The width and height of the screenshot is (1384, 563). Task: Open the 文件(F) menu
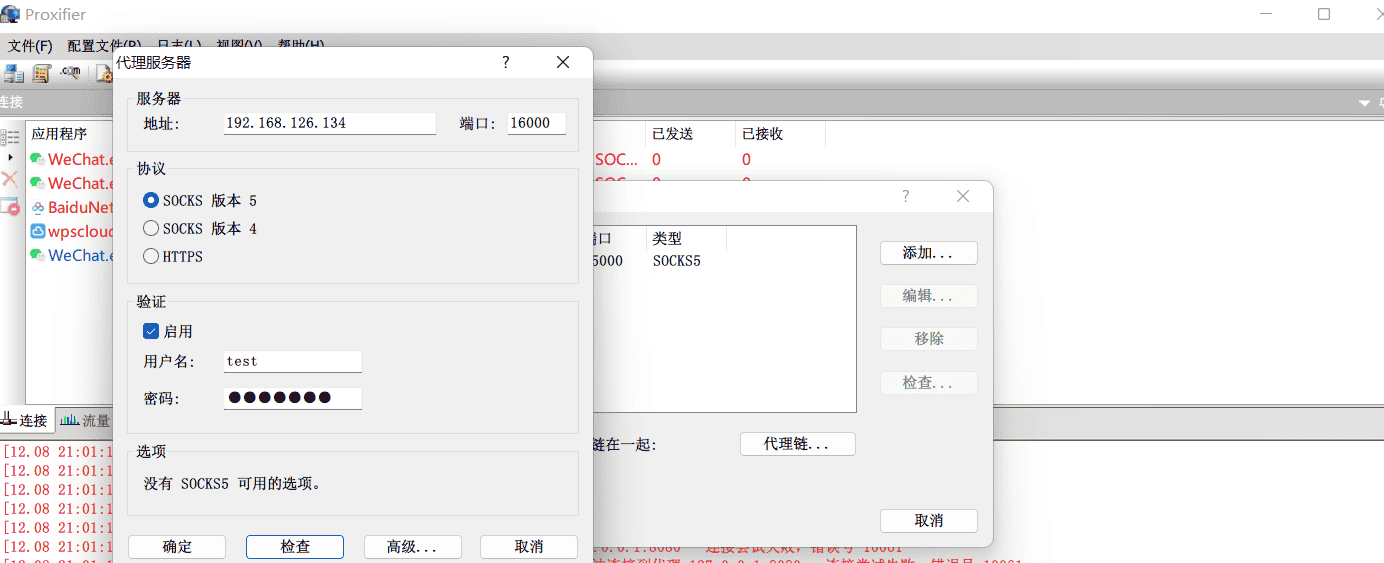(30, 46)
